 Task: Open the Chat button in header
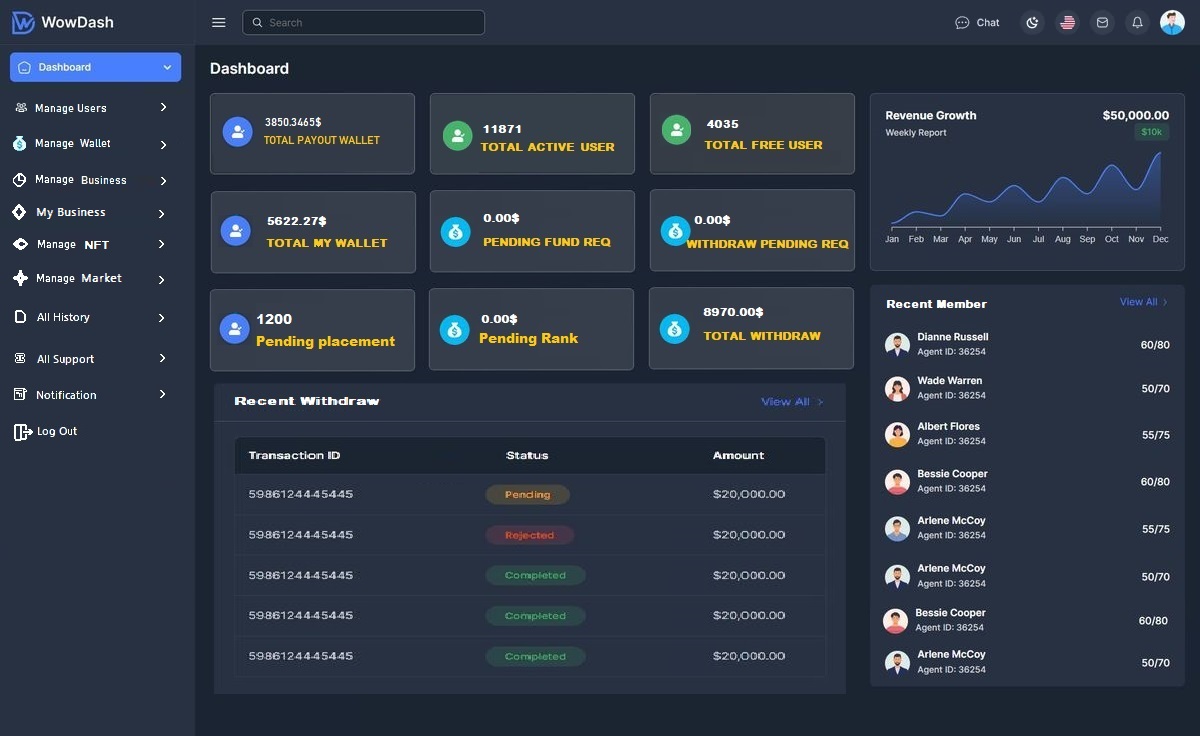click(x=977, y=23)
